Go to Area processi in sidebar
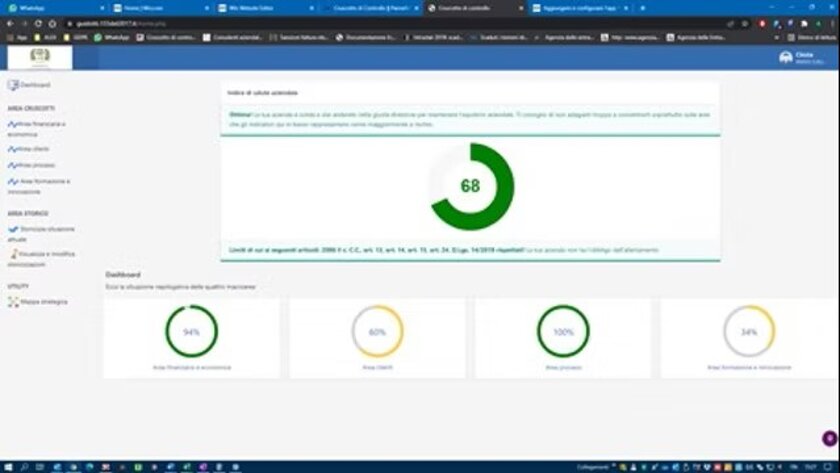The height and width of the screenshot is (473, 840). point(34,164)
